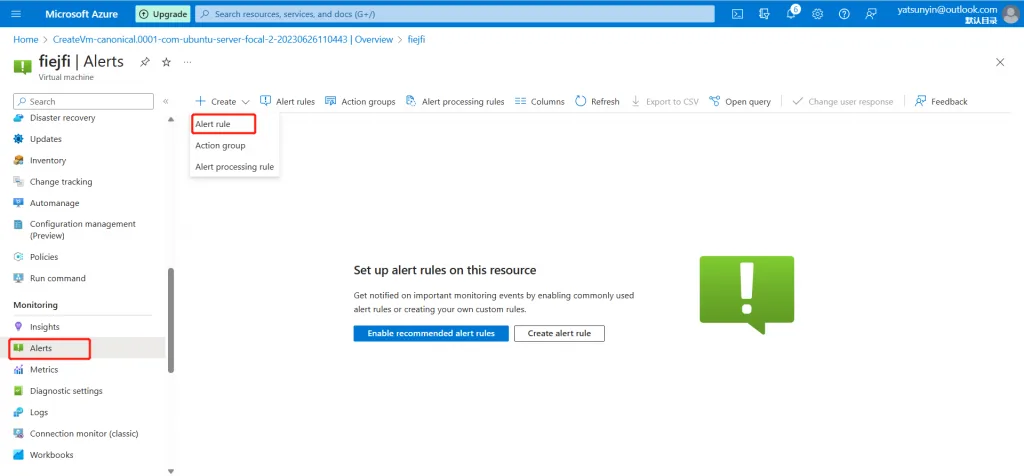Open the more options ellipsis next to title
Viewport: 1024px width, 476px height.
coord(187,62)
